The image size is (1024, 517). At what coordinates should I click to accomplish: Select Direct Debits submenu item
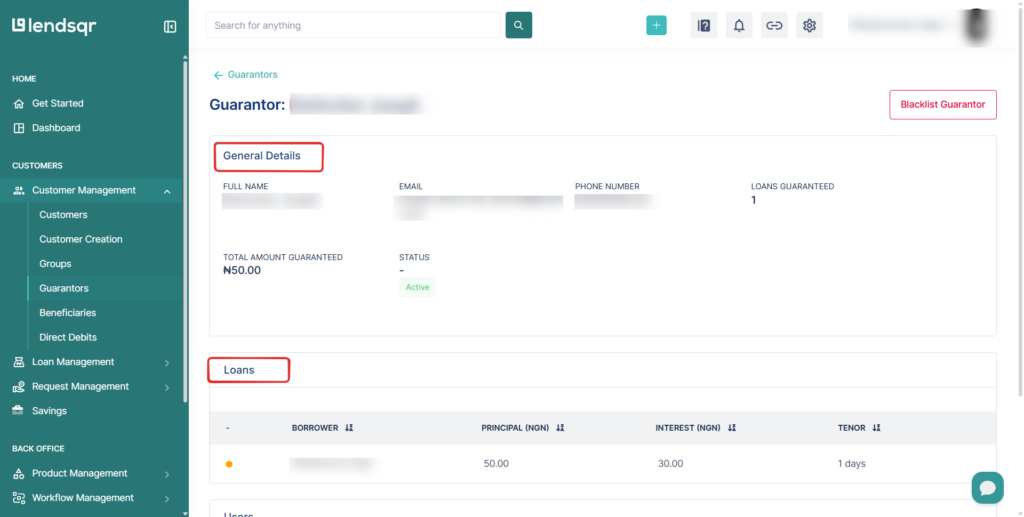68,337
